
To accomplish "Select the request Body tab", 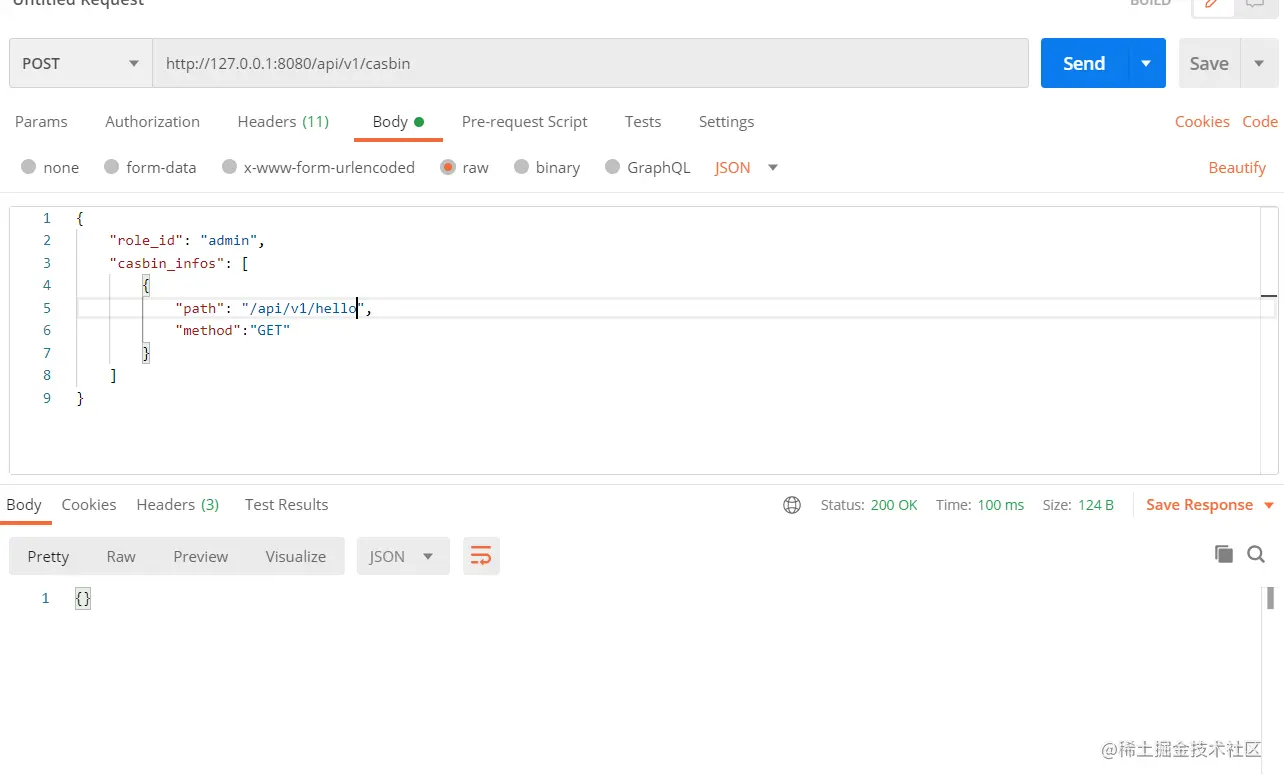I will coord(398,121).
